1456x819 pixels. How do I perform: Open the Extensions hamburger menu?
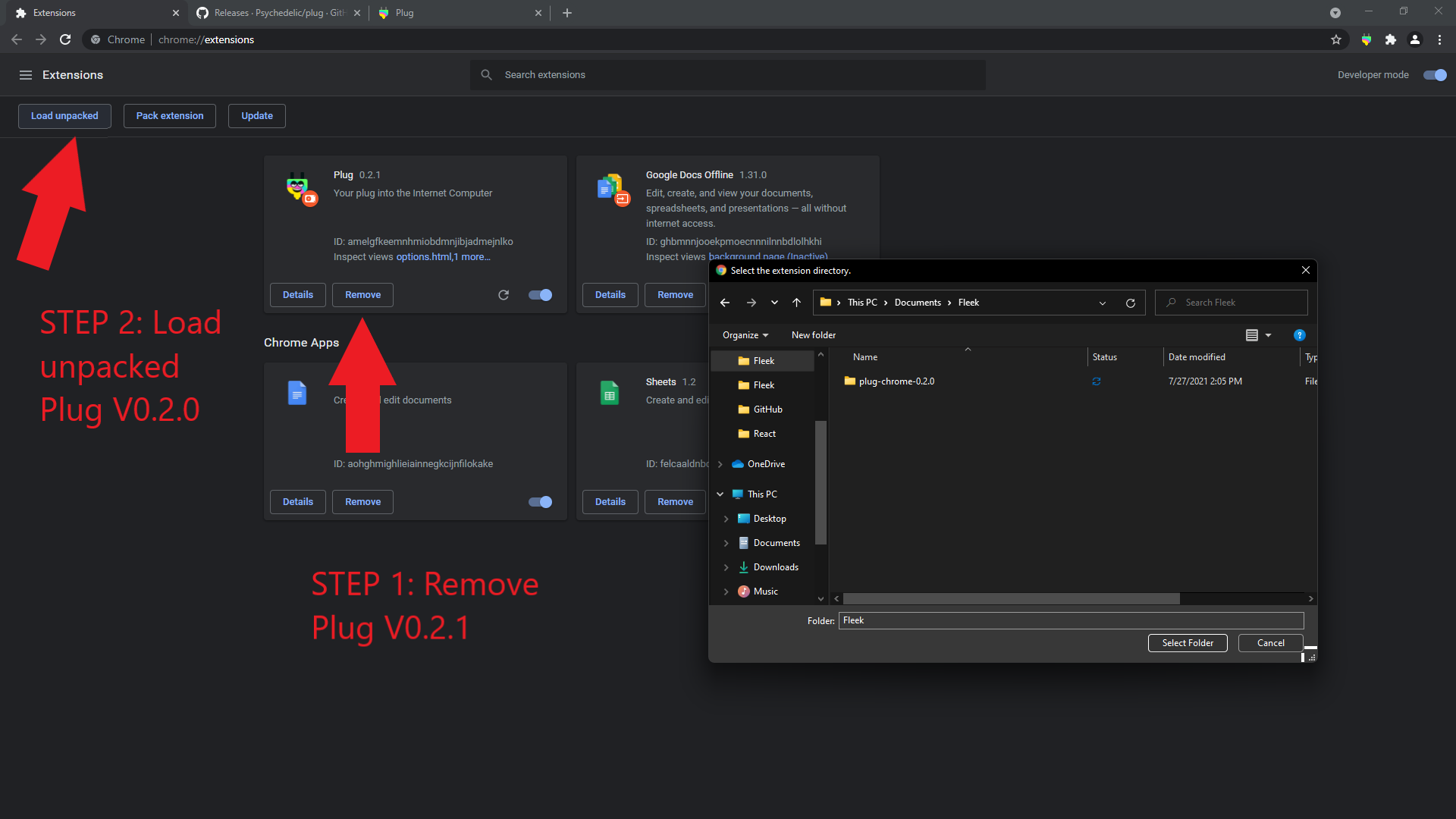pos(26,75)
